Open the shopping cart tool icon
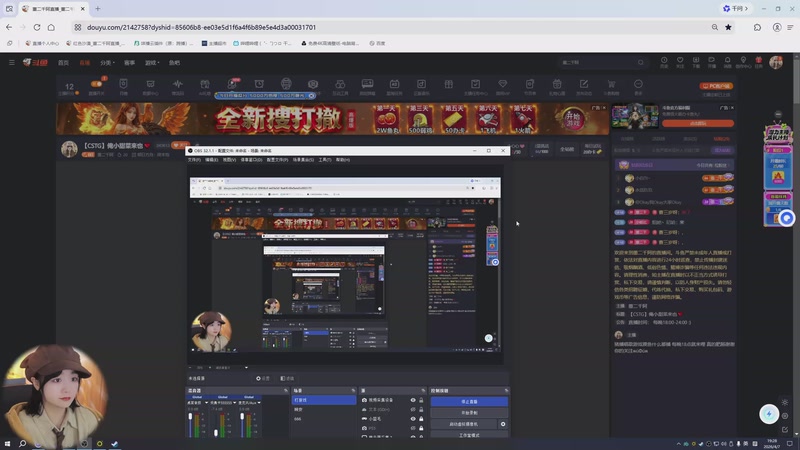This screenshot has width=800, height=450. (x=611, y=85)
